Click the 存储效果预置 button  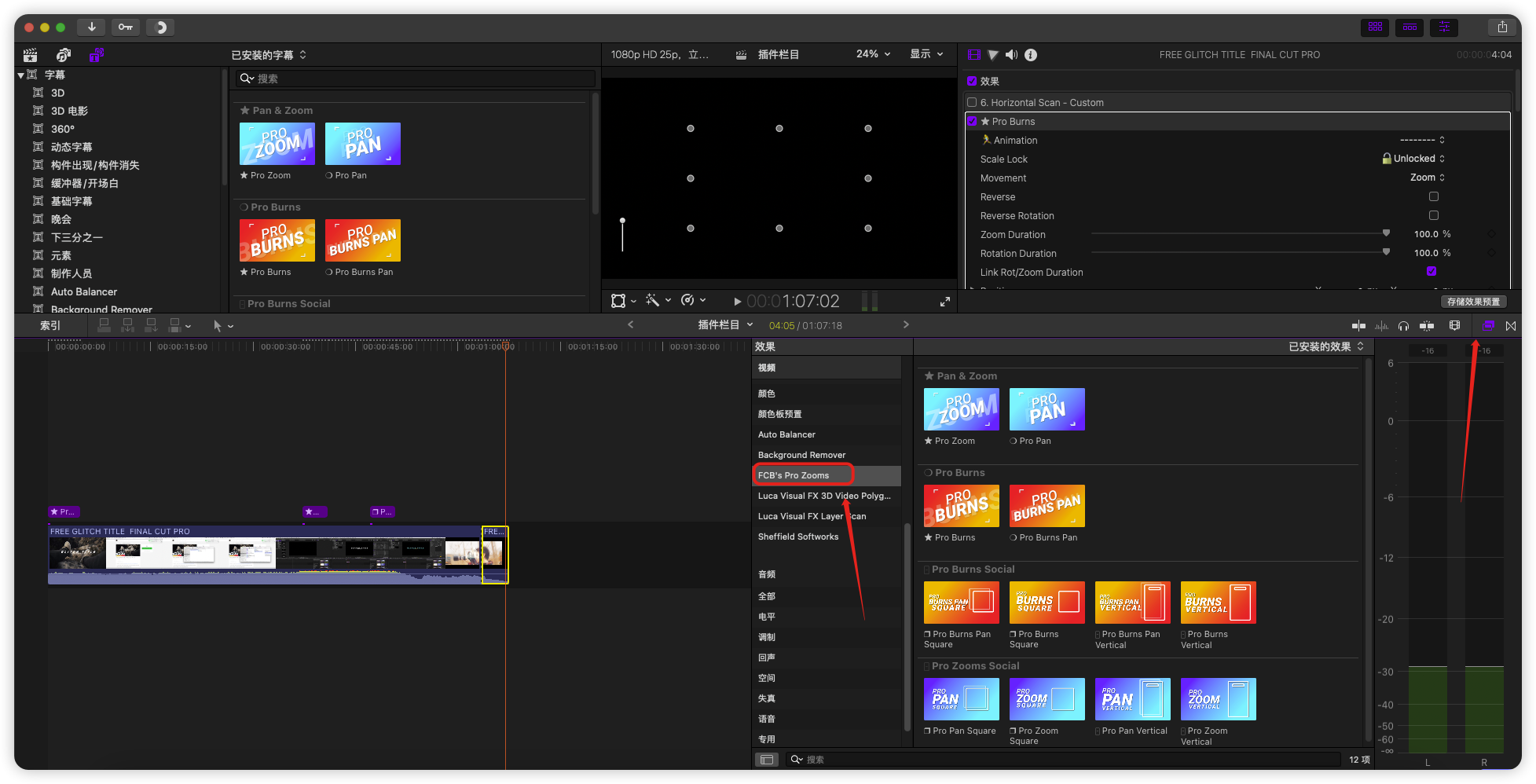click(1473, 302)
